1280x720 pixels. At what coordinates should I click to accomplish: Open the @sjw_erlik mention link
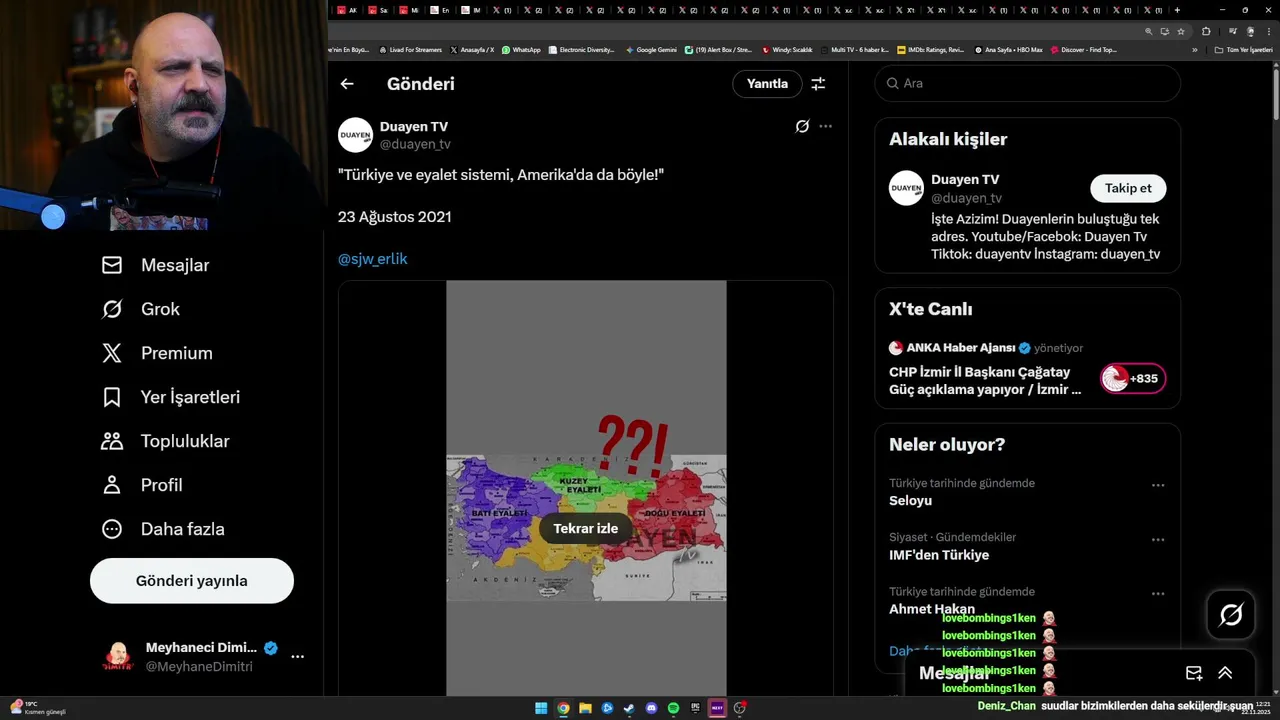coord(373,259)
